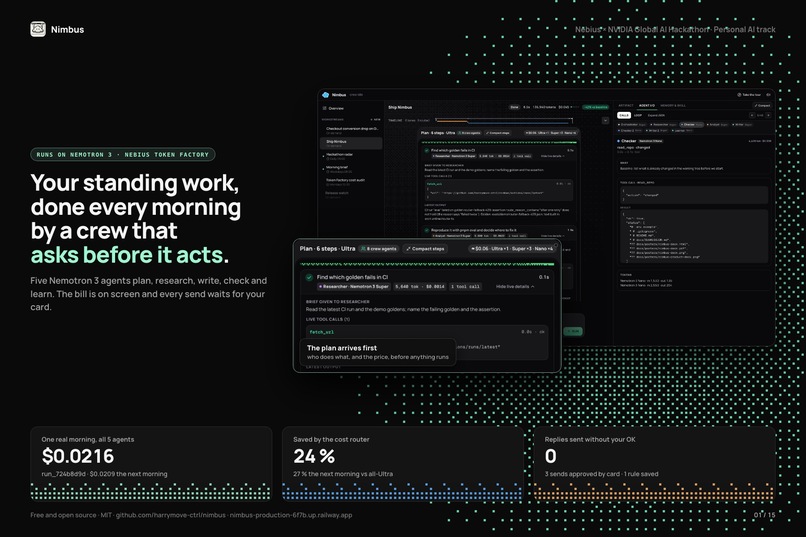
Task: Click the '$0.0216' stat value
Action: pos(78,456)
